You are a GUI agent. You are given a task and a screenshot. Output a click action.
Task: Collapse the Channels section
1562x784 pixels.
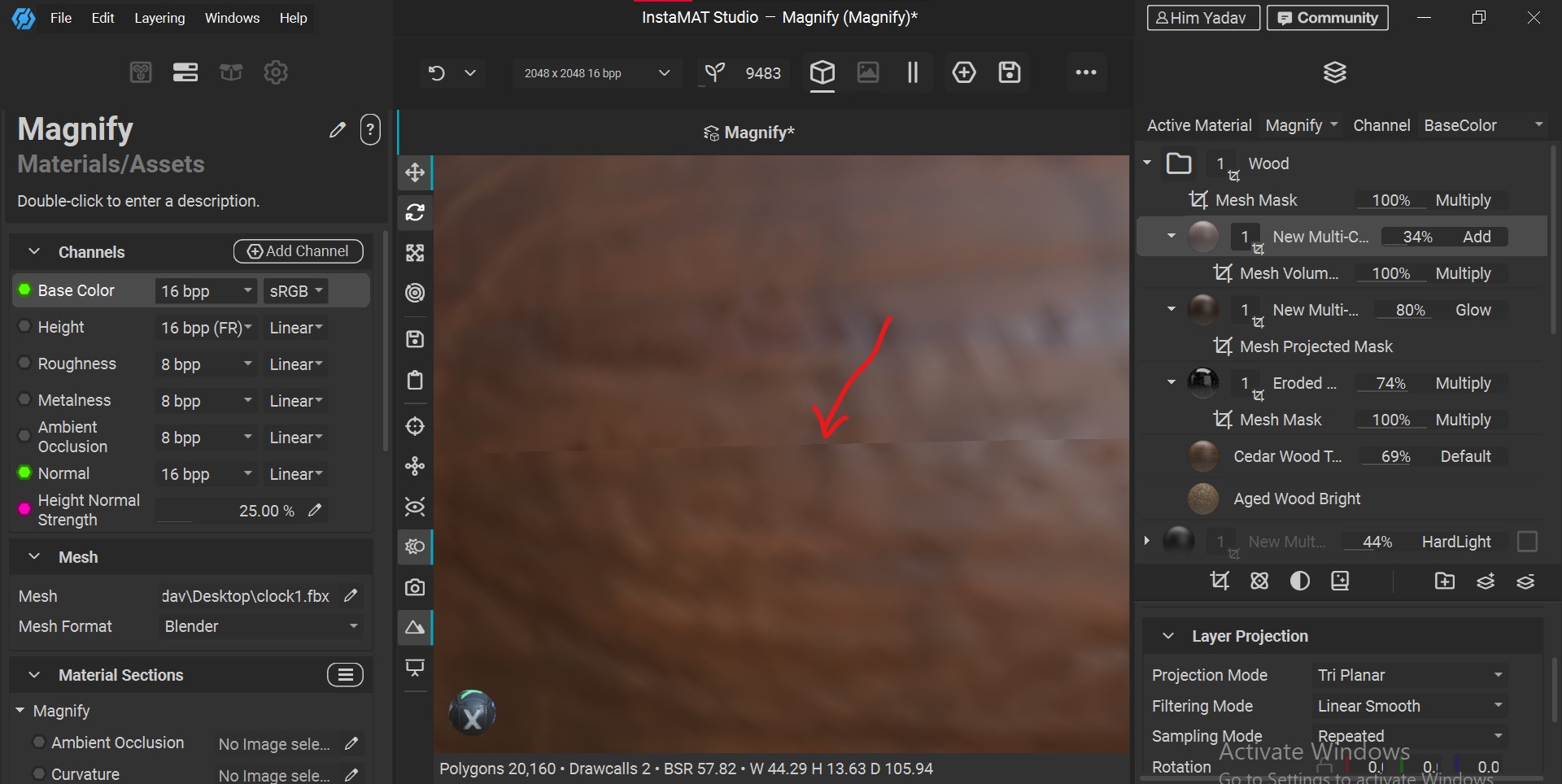click(34, 252)
